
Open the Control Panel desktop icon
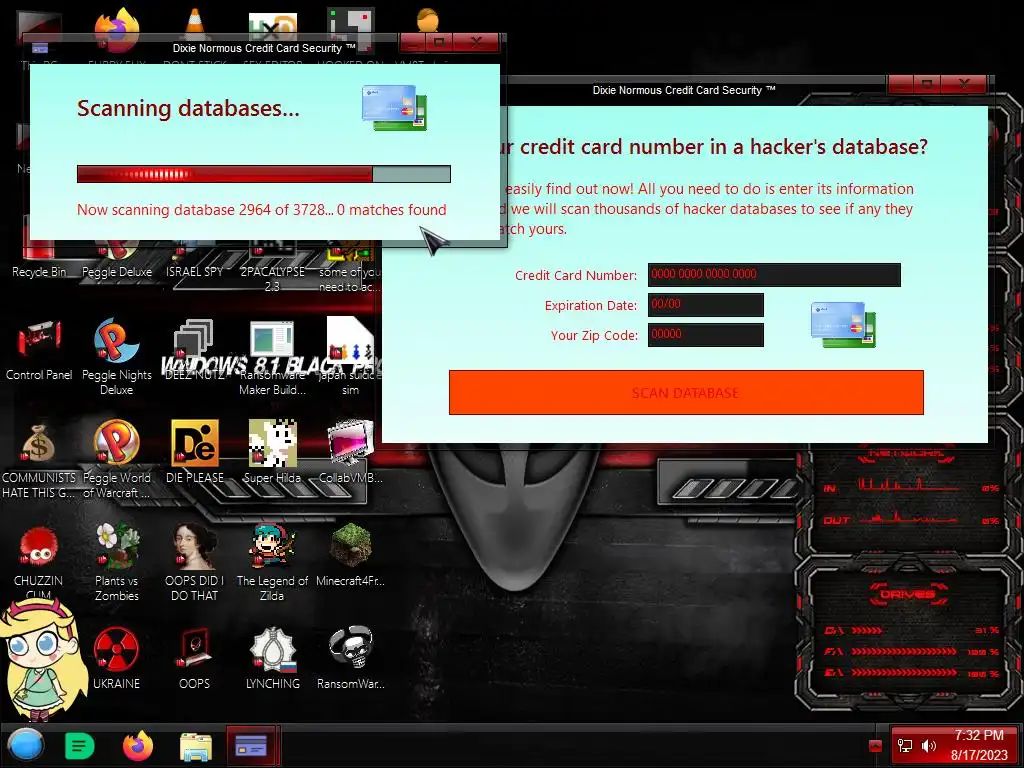click(39, 350)
